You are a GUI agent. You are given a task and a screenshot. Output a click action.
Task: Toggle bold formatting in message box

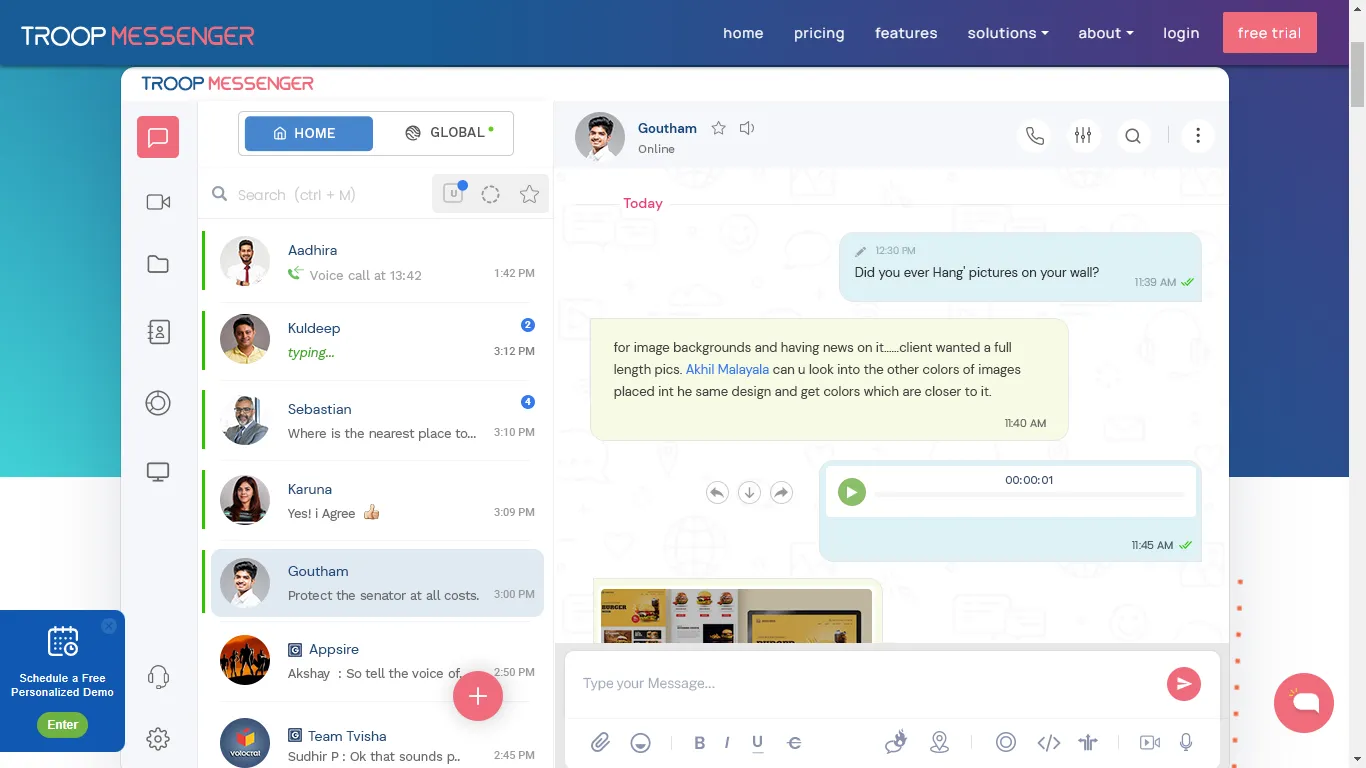(700, 742)
